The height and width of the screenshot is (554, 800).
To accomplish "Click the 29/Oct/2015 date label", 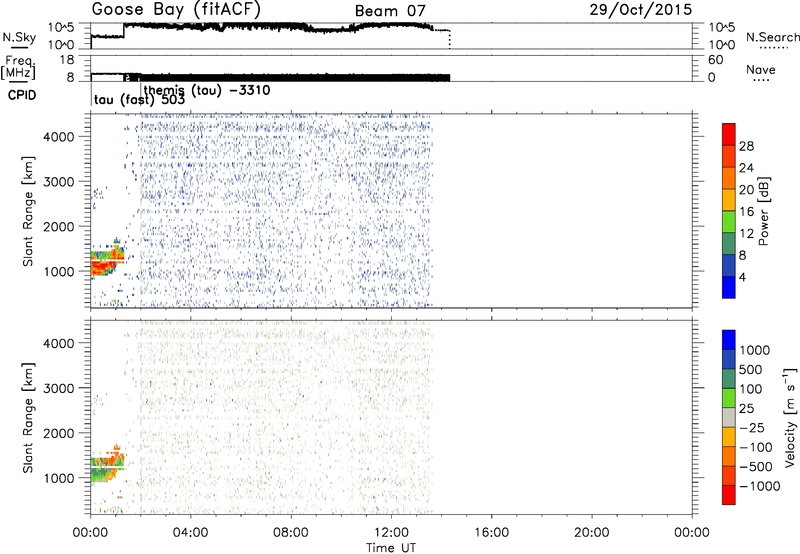I will pos(641,9).
